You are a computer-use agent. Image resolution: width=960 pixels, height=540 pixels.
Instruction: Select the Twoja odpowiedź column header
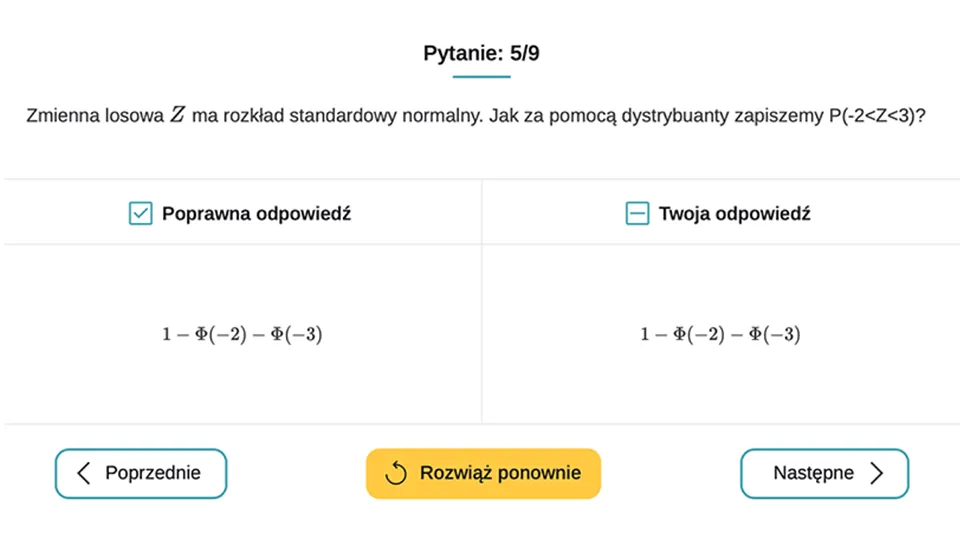721,212
